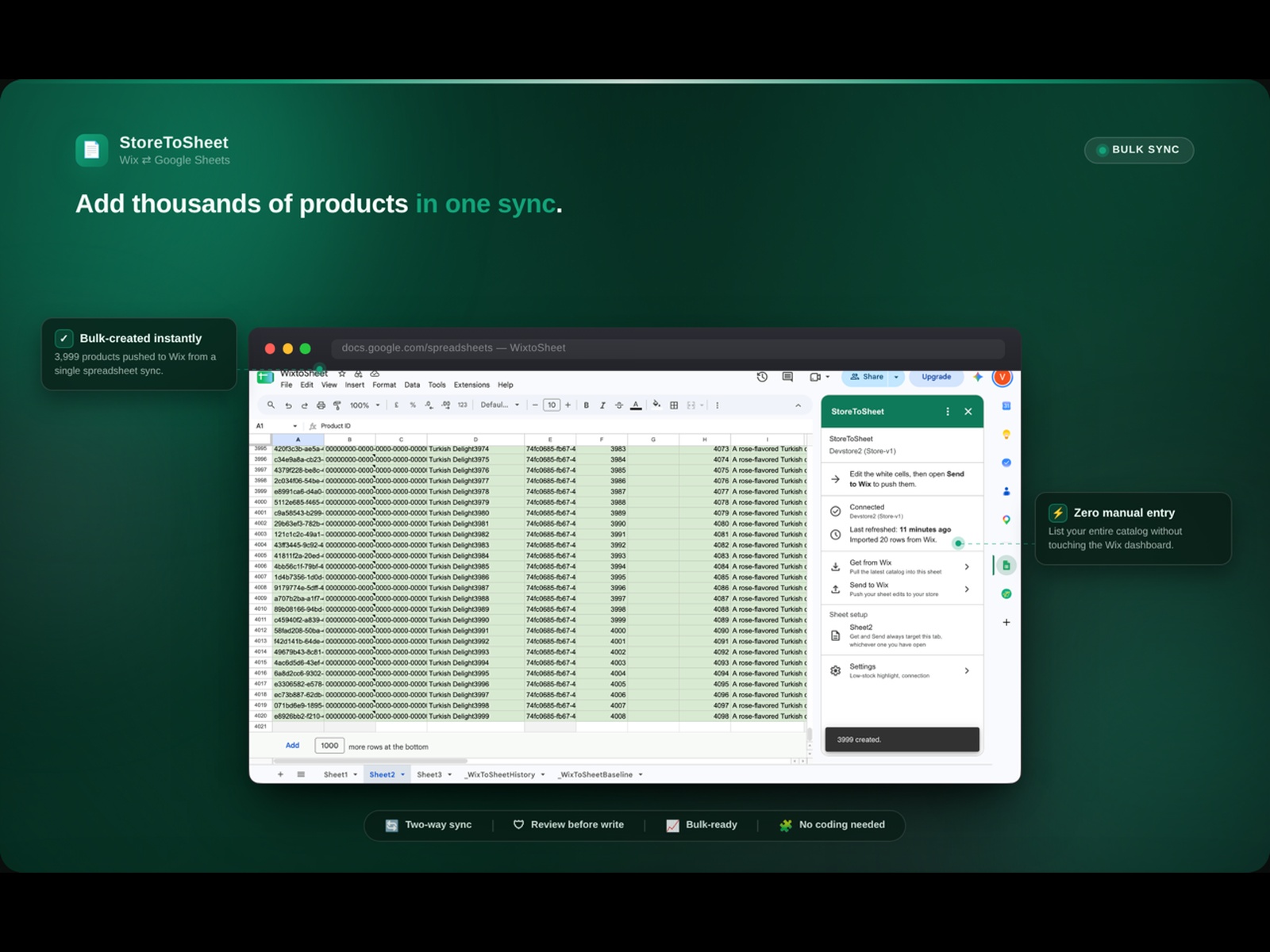Open the A1 name box dropdown
The width and height of the screenshot is (1270, 952).
pyautogui.click(x=295, y=426)
